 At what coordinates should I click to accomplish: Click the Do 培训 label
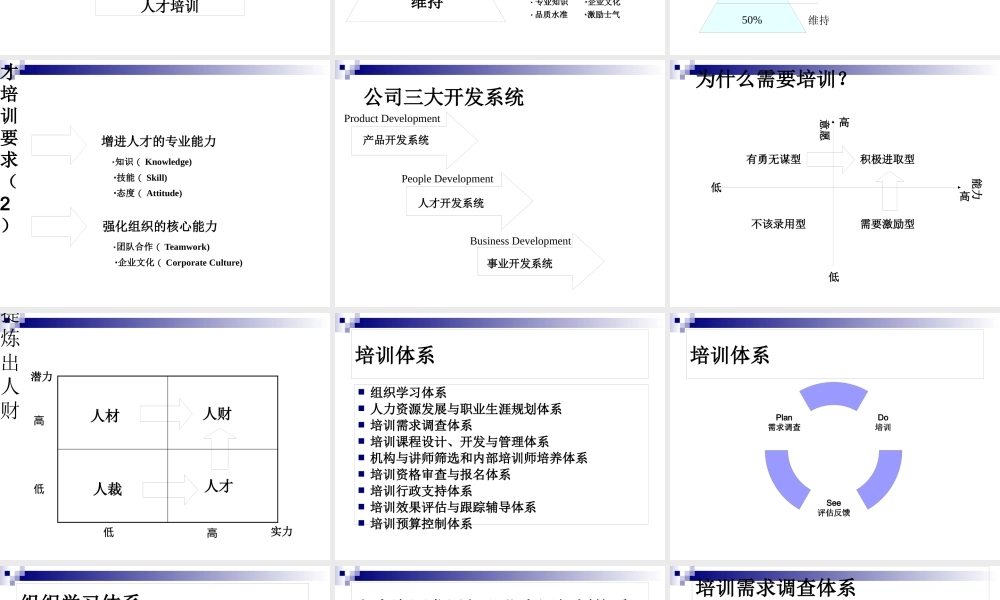click(883, 423)
